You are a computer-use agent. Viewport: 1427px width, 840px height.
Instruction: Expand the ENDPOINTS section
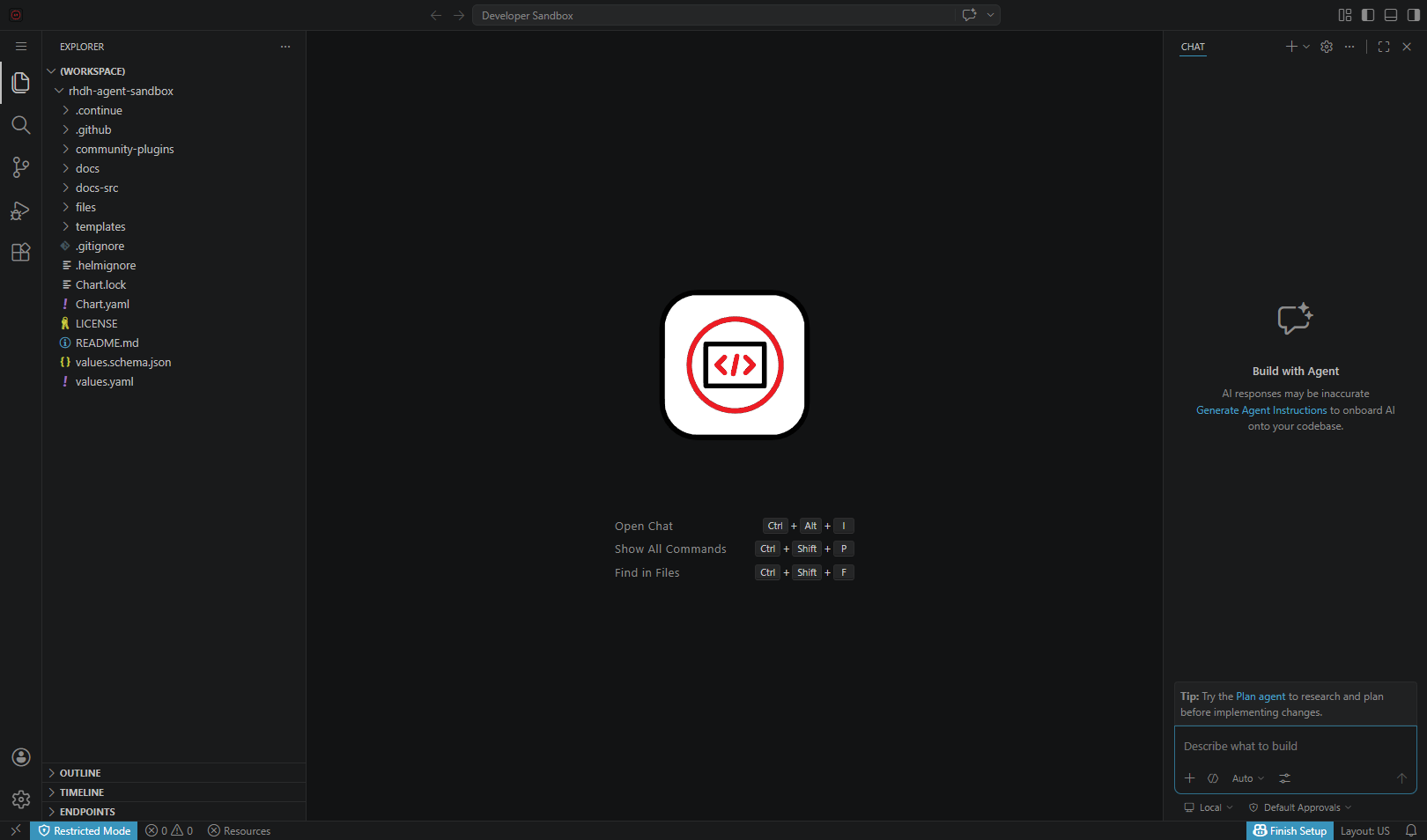click(174, 812)
